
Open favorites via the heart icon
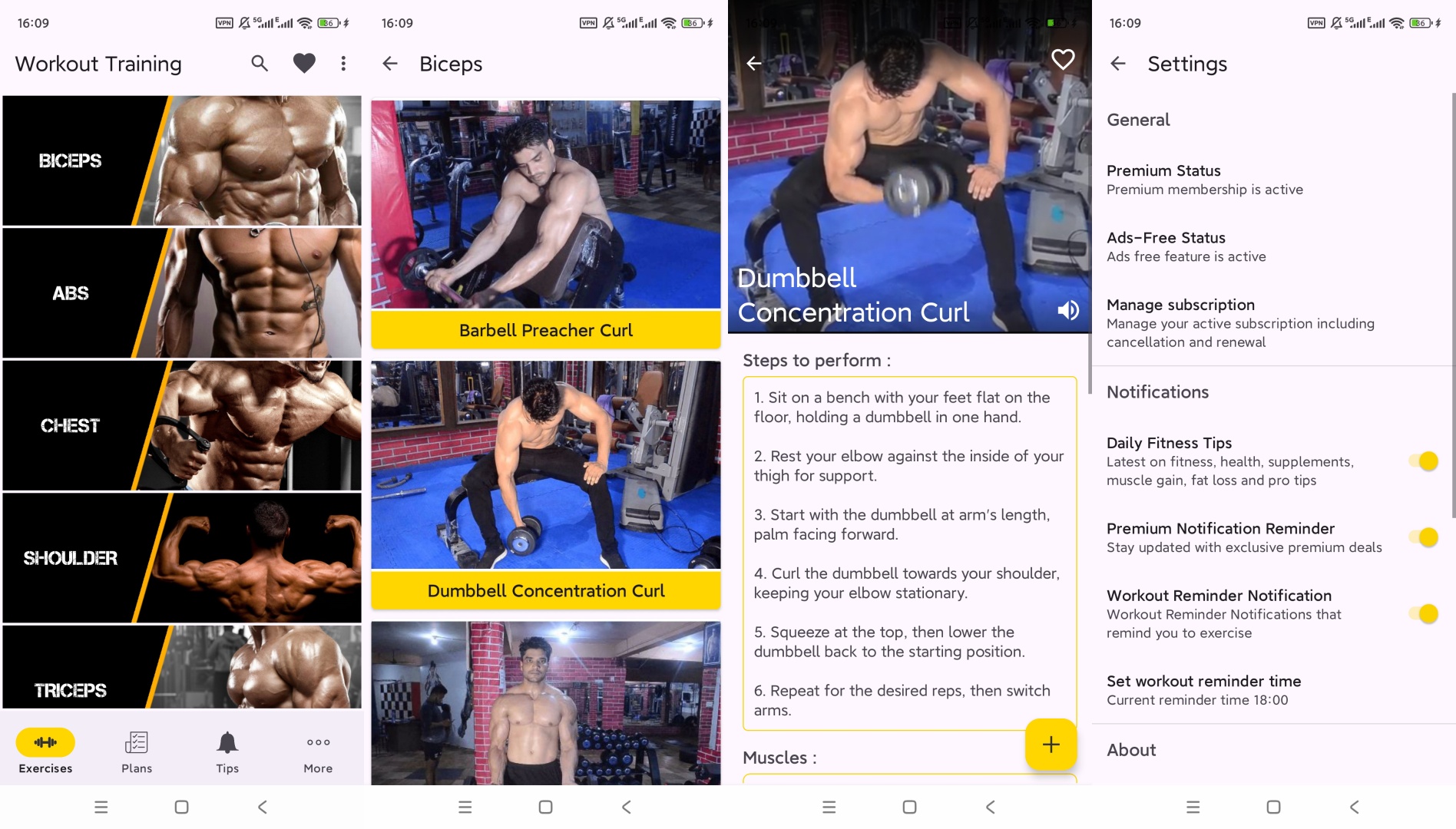pos(303,63)
